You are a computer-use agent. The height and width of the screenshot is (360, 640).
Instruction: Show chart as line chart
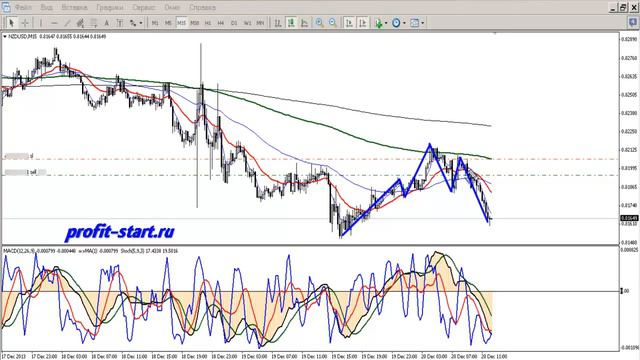coord(304,23)
